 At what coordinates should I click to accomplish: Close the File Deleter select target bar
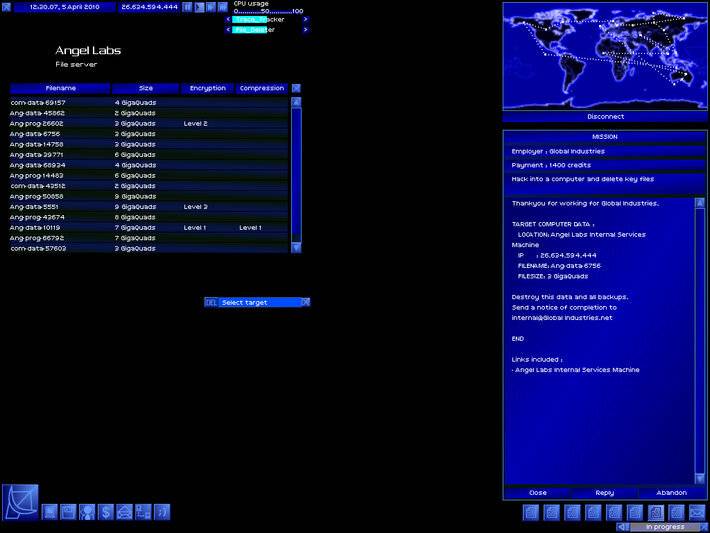point(306,302)
